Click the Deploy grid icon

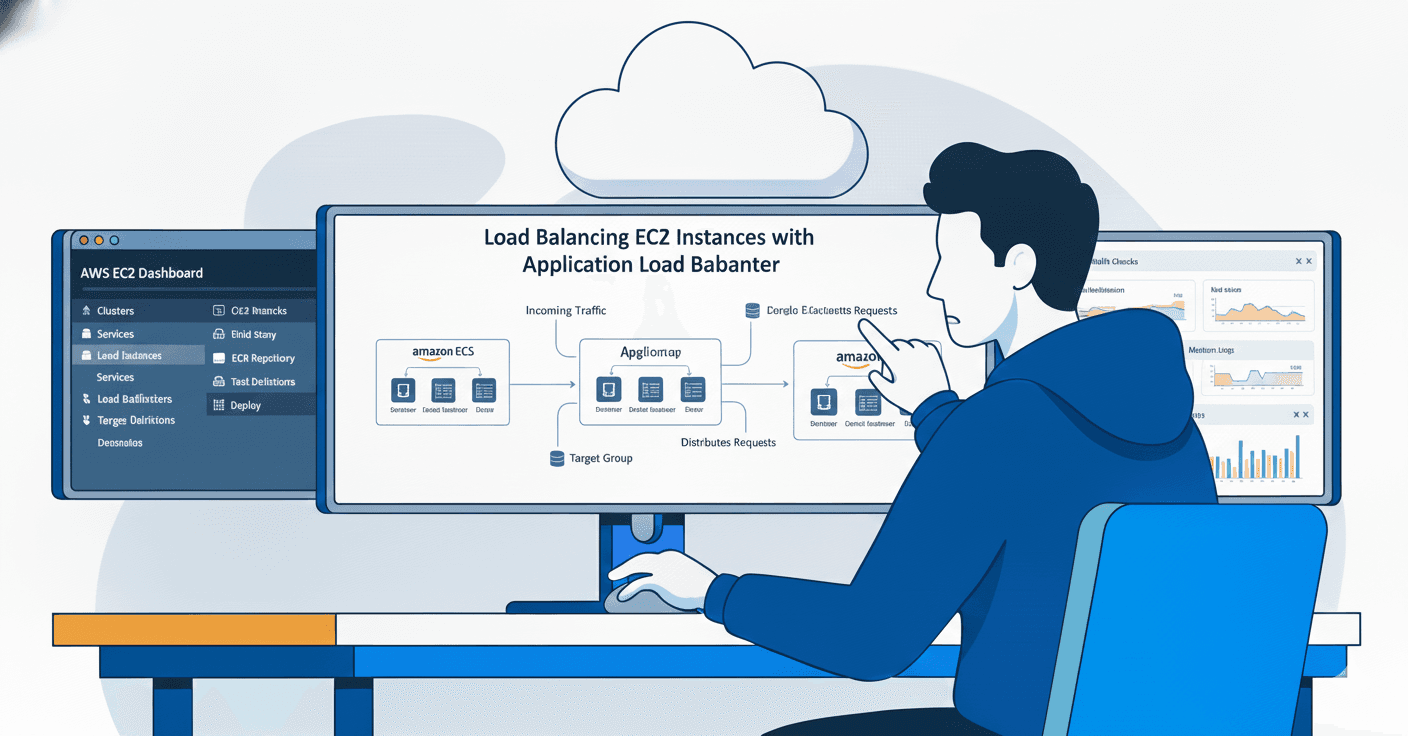218,405
